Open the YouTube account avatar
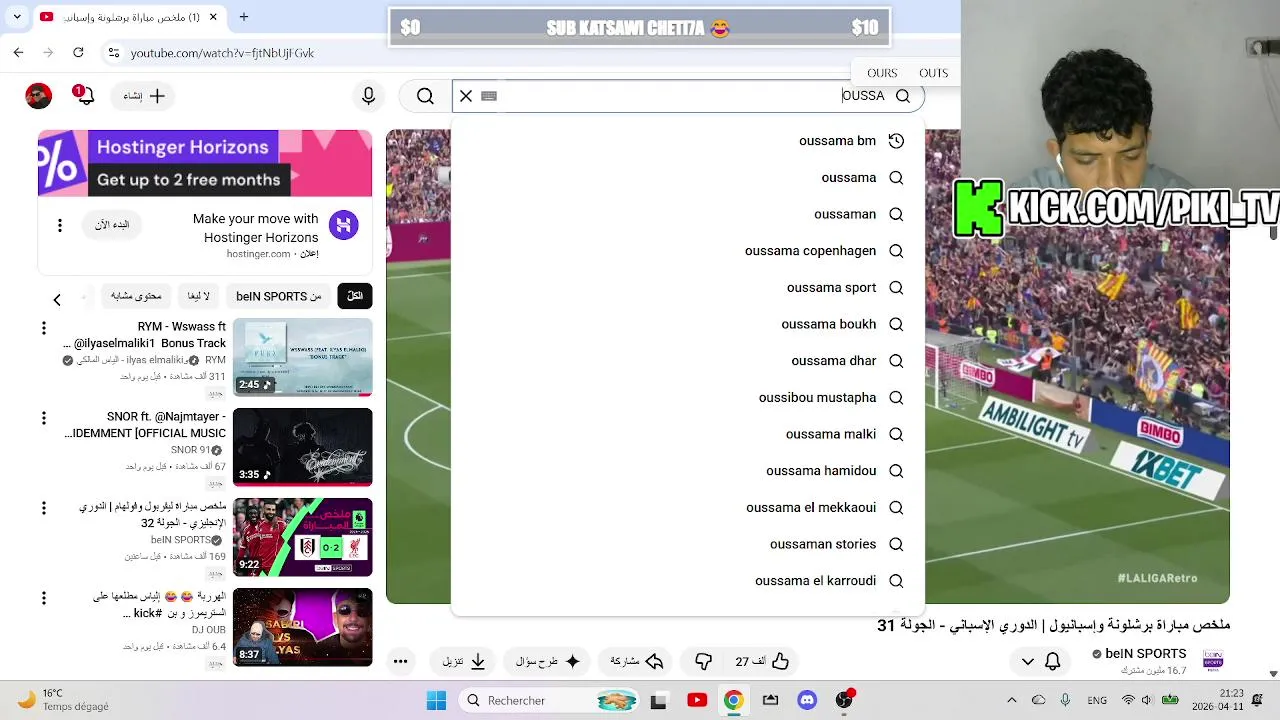The width and height of the screenshot is (1280, 720). 38,96
